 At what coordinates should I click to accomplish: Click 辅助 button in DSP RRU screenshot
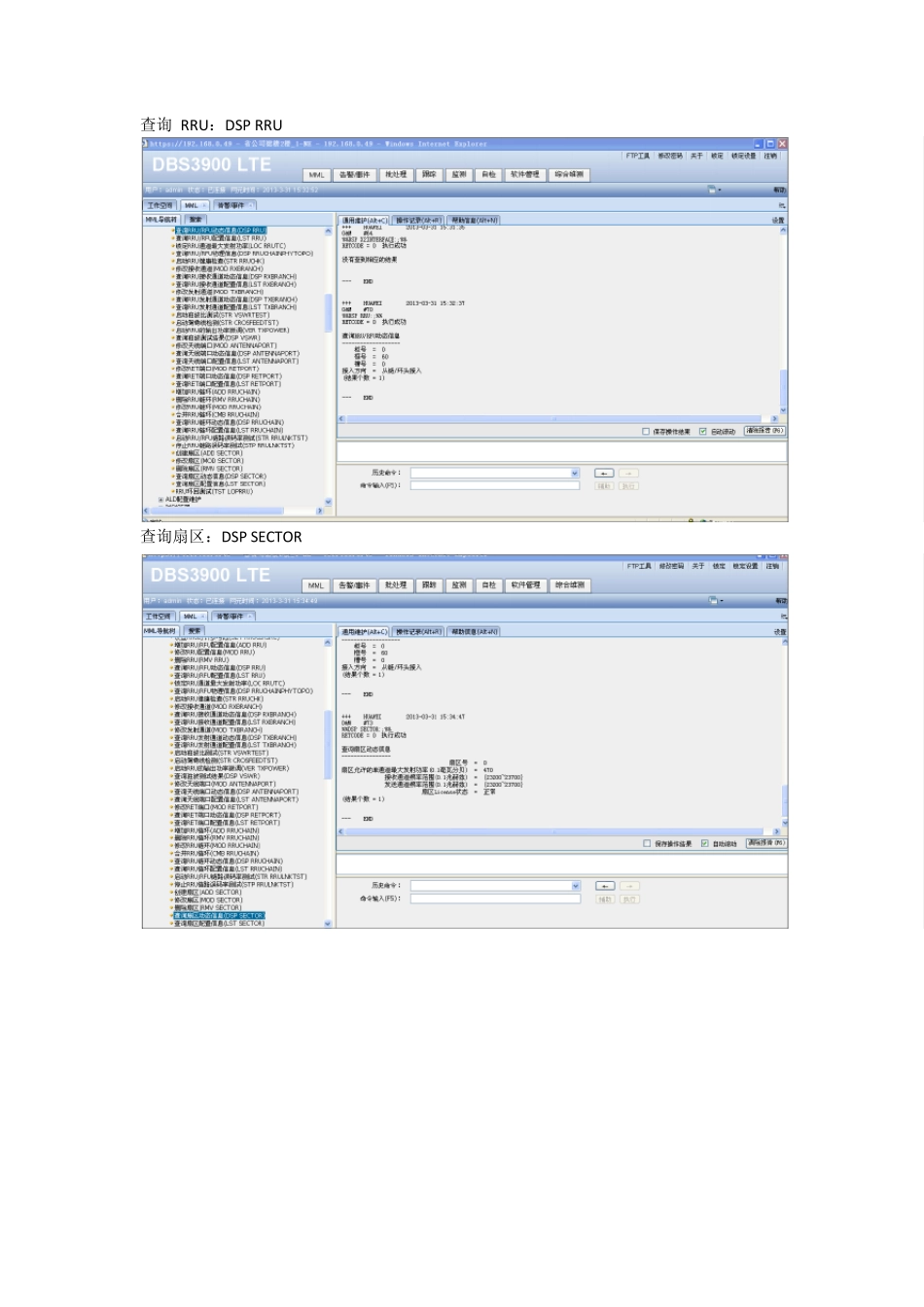pos(604,485)
